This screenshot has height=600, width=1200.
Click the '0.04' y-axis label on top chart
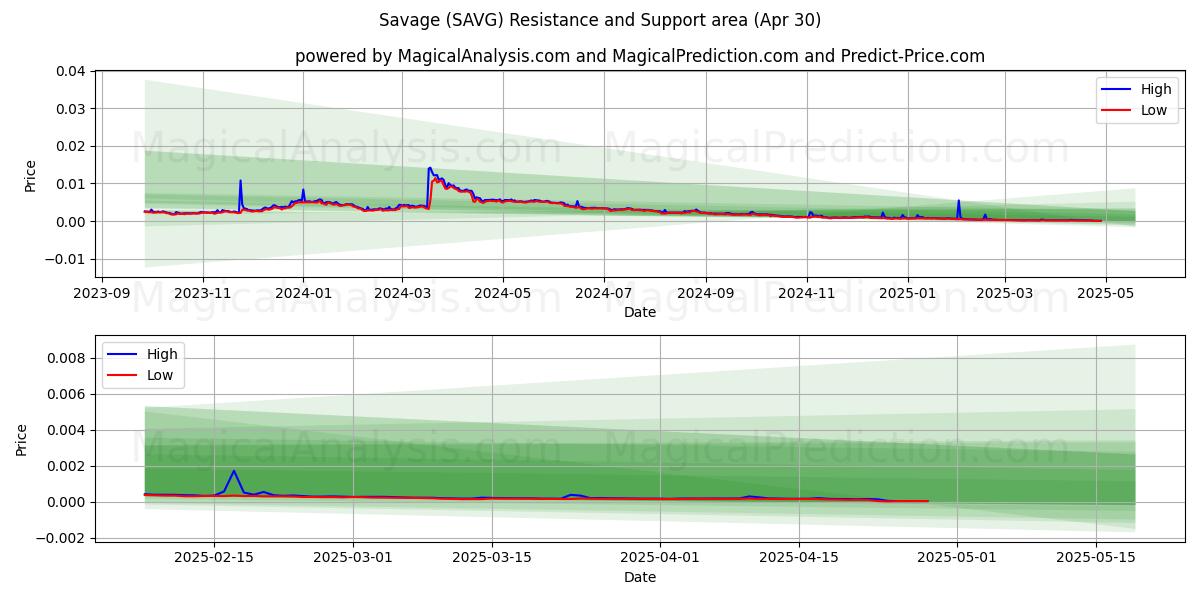[71, 71]
